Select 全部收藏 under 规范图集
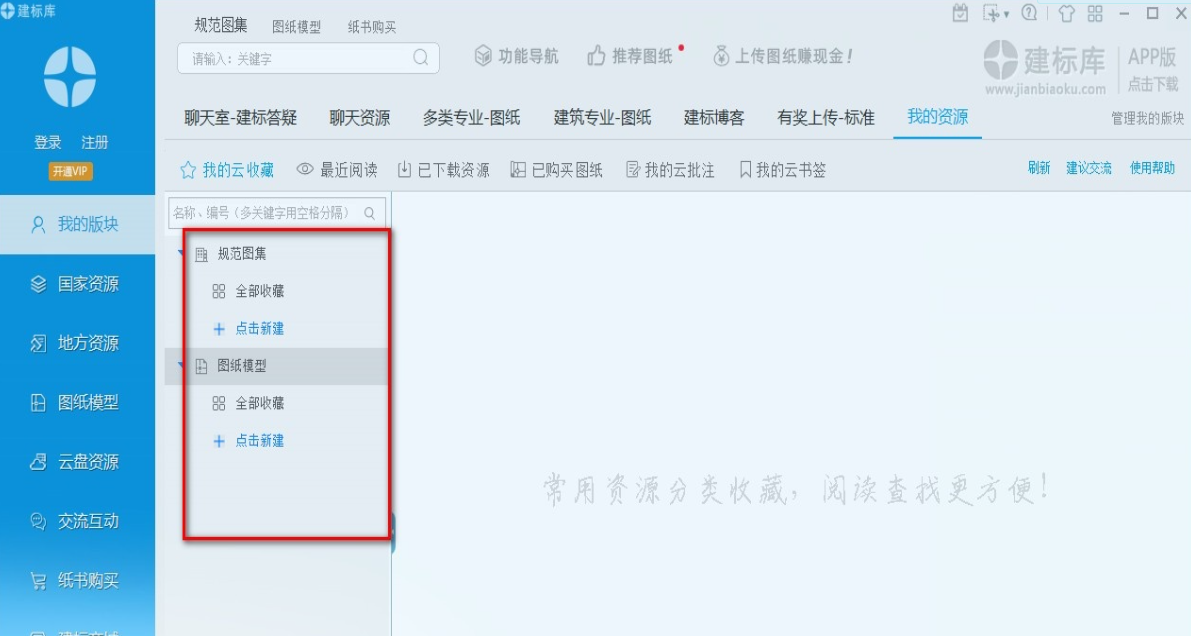Screen dimensions: 1191x636 point(259,291)
